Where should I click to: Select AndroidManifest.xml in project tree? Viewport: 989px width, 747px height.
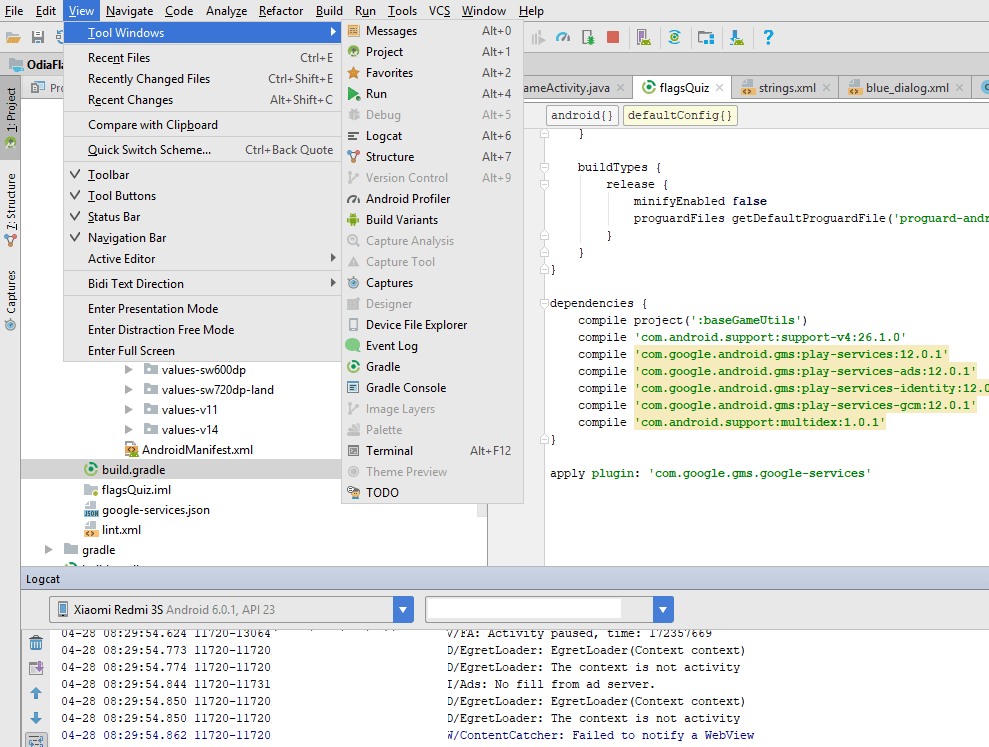(197, 450)
